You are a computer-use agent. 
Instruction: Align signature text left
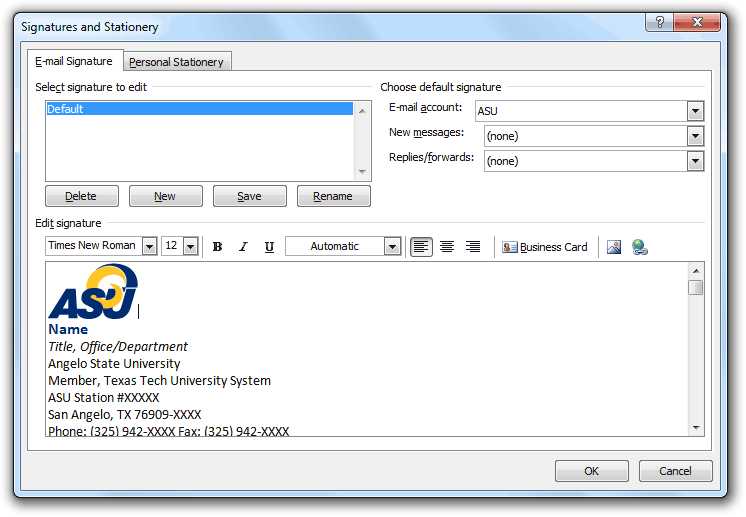421,247
